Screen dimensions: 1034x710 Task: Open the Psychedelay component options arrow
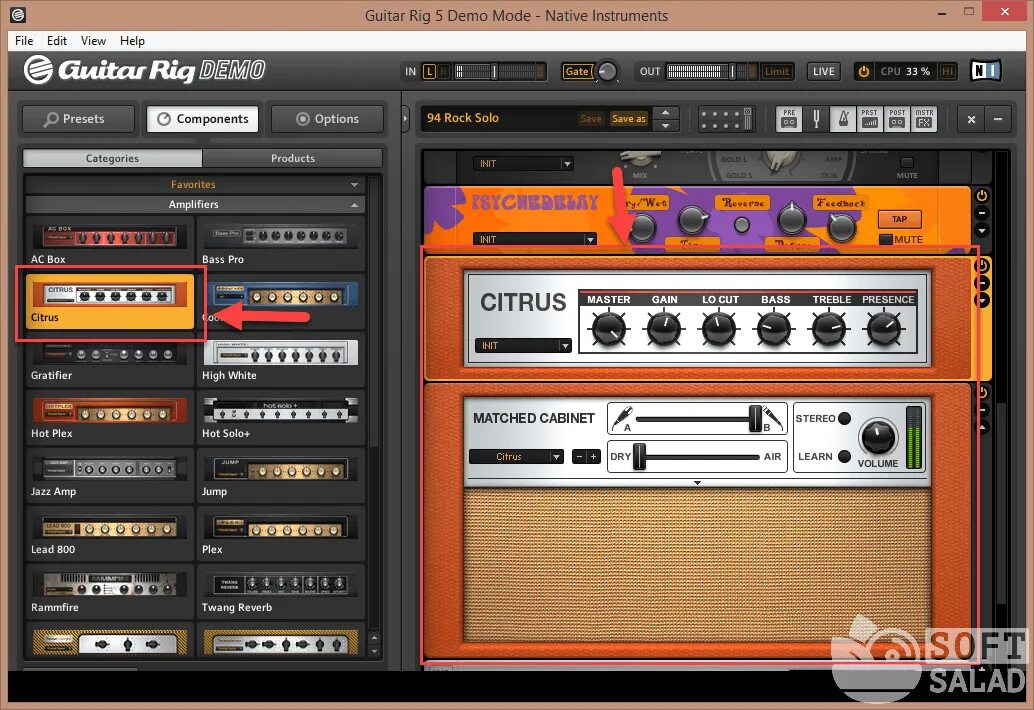point(982,231)
